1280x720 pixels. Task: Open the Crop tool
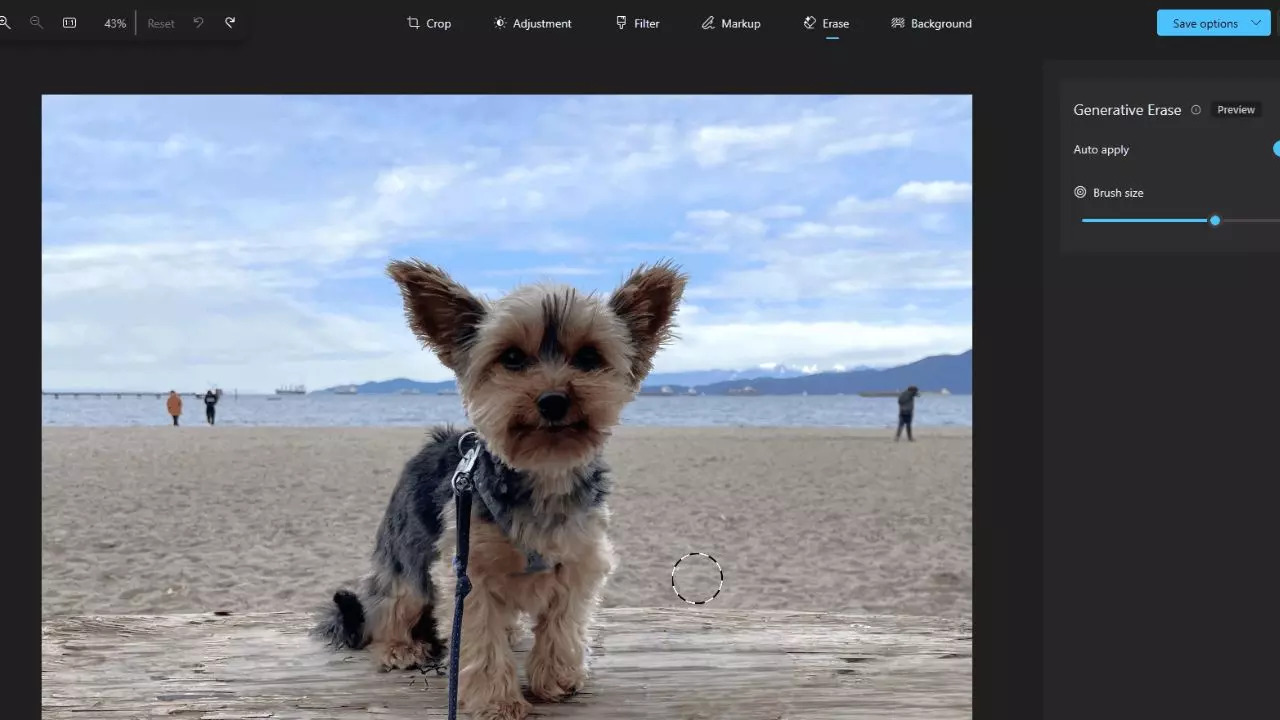point(429,23)
